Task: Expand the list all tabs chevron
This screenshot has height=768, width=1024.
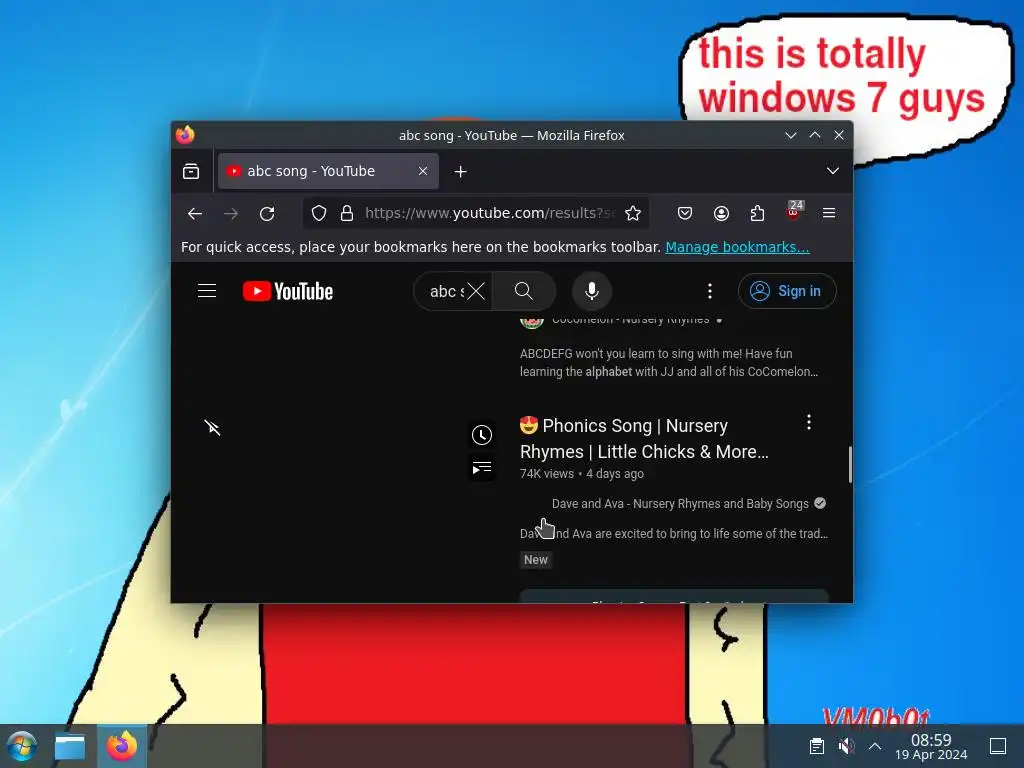Action: (x=833, y=171)
